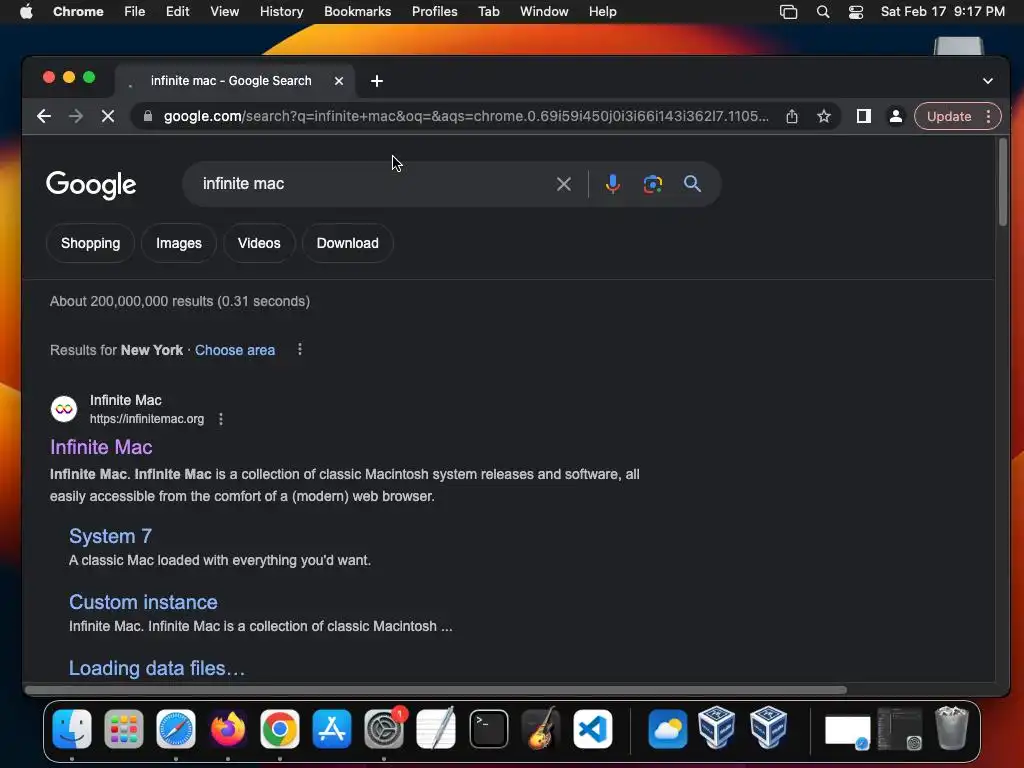Open Finder from the dock
The image size is (1024, 768).
point(72,728)
